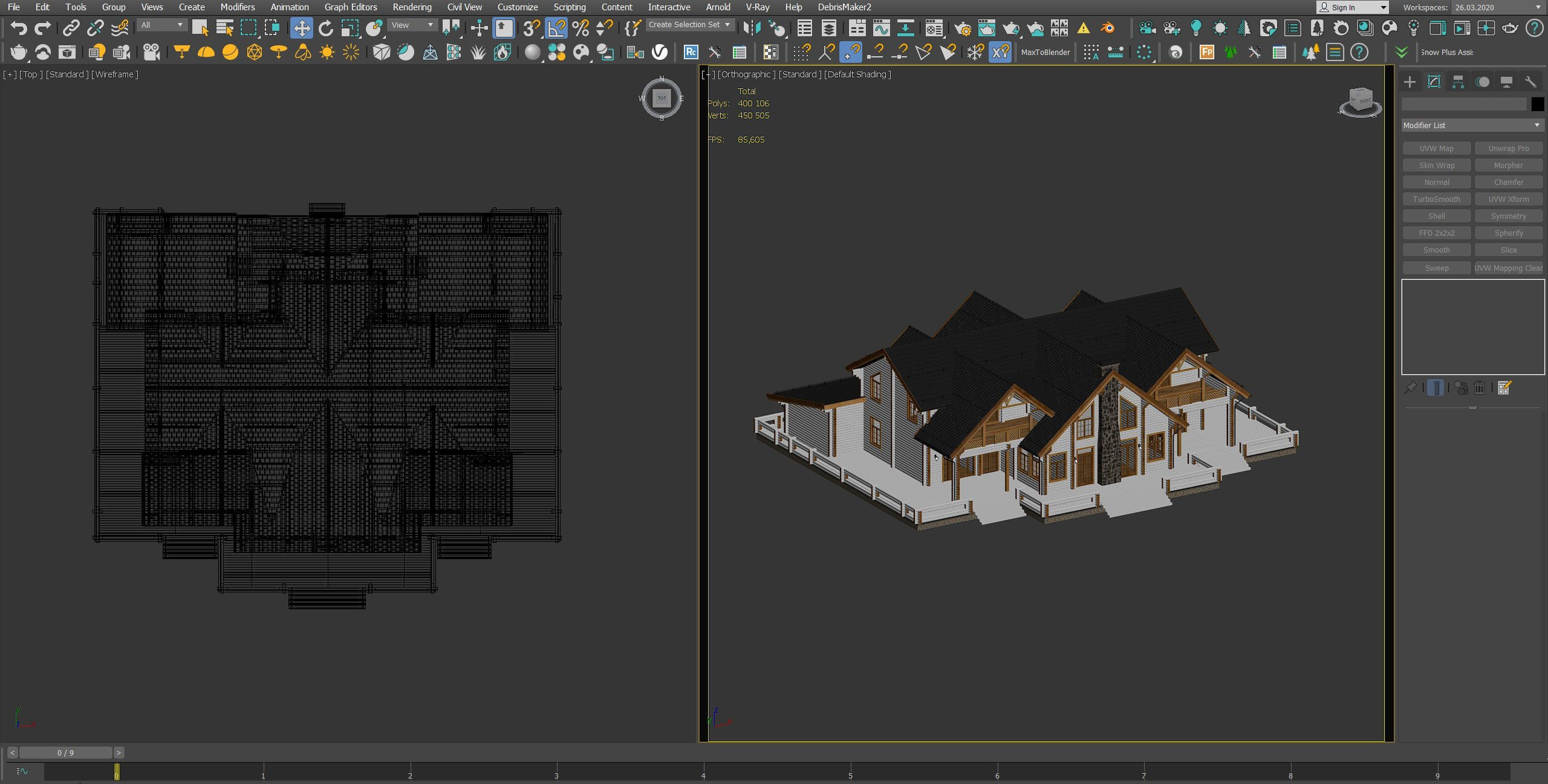Open the V-Ray logo toolbar icon
1548x784 pixels.
(660, 53)
